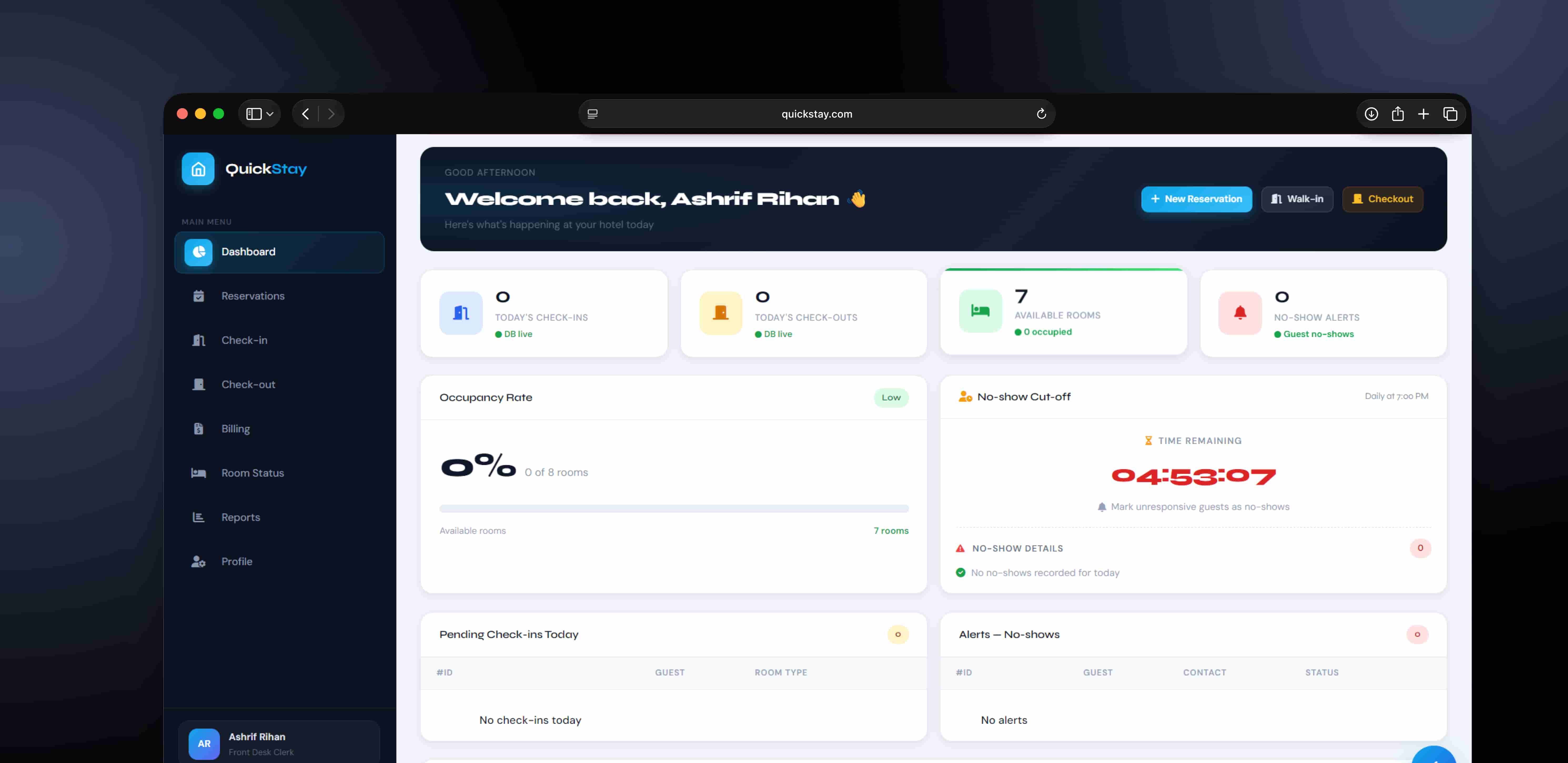Open the browser downloads icon
The height and width of the screenshot is (763, 1568).
click(1372, 114)
